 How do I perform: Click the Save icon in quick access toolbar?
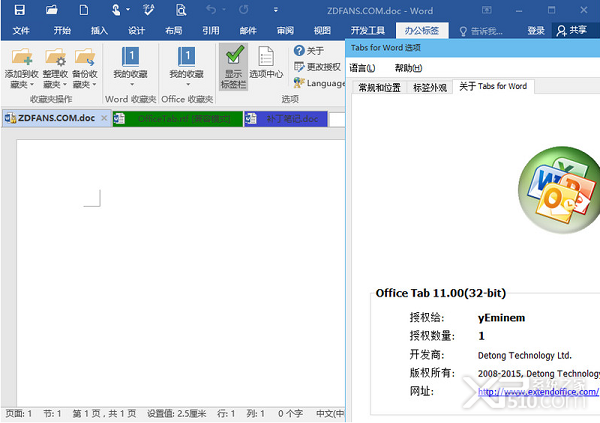click(20, 10)
